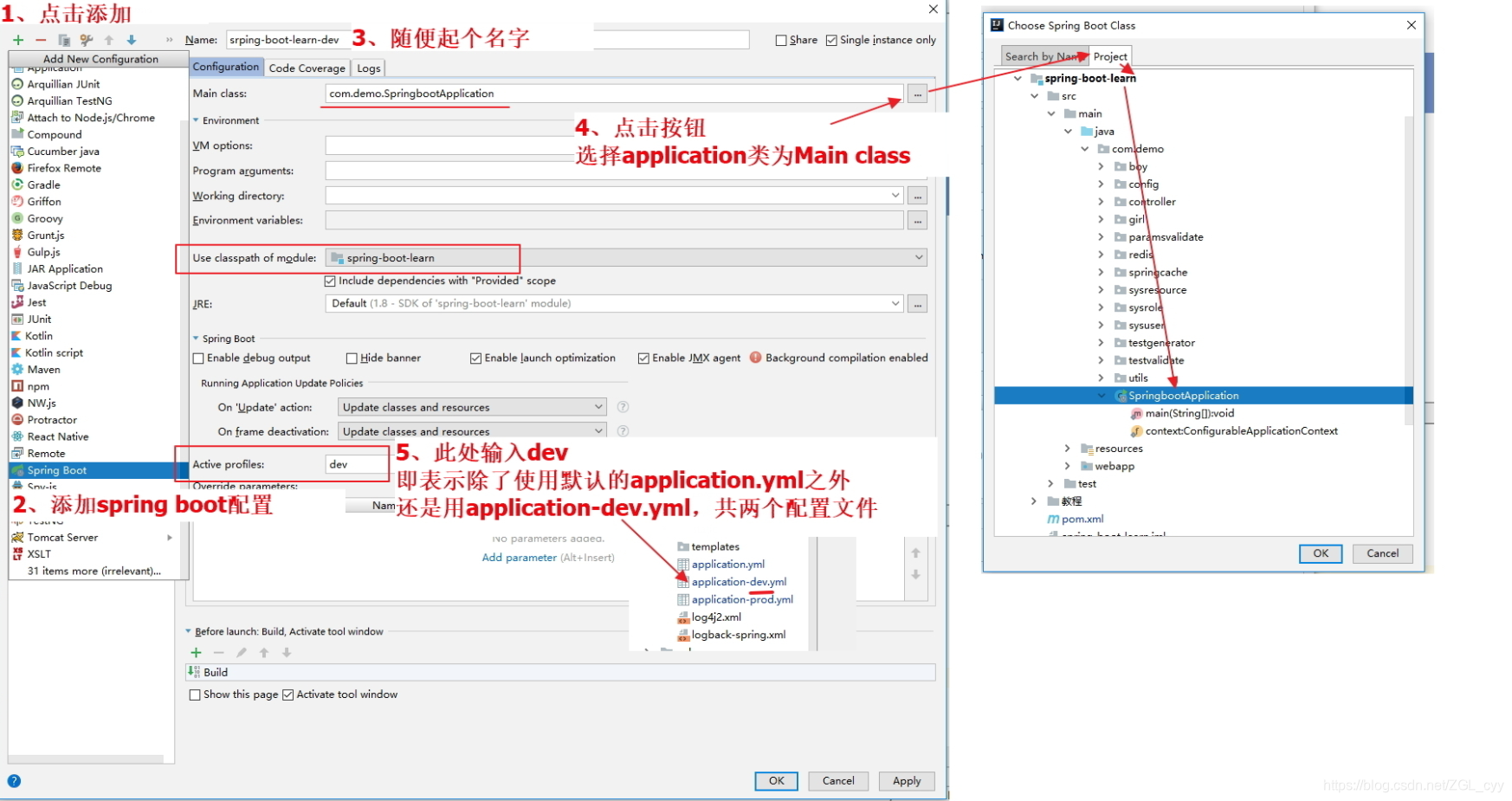Viewport: 1512px width, 801px height.
Task: Open Environment variables ellipsis editor
Action: coord(917,221)
